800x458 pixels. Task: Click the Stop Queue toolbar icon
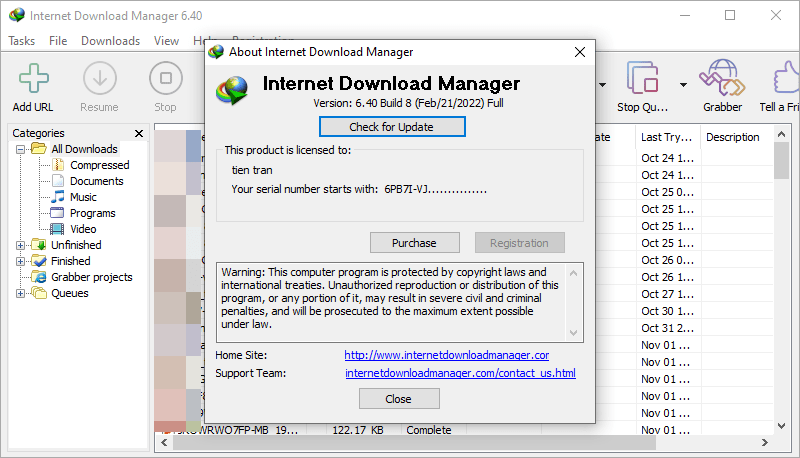coord(642,78)
